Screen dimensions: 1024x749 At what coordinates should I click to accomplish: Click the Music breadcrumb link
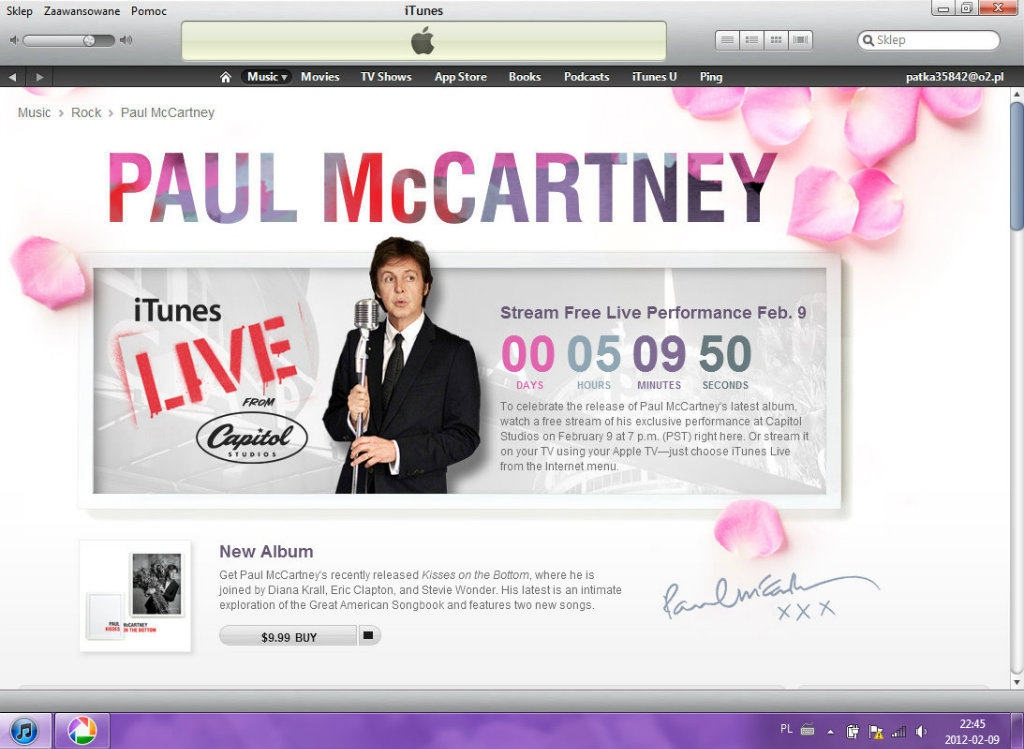tap(34, 112)
